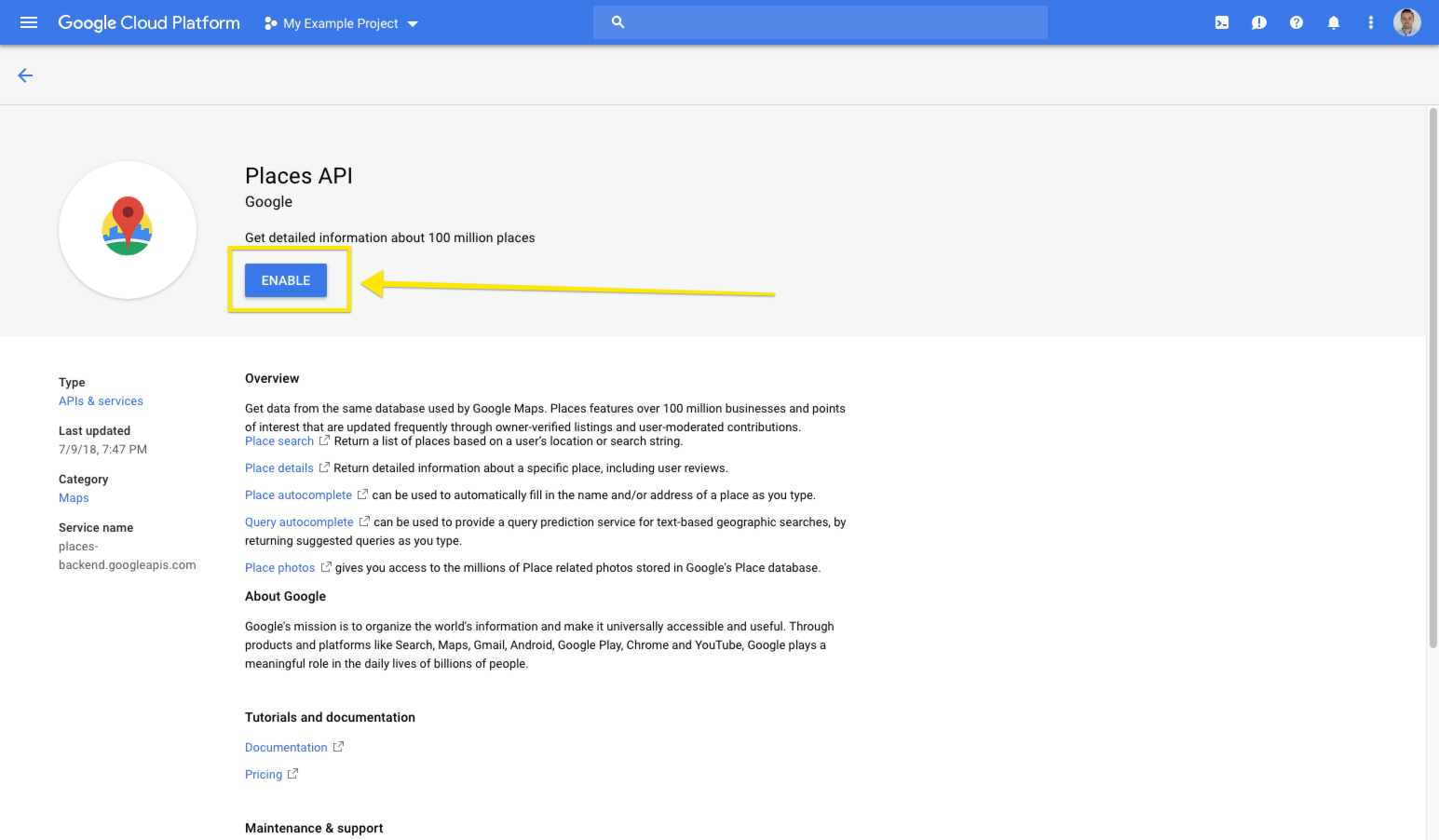Click the project hexagon dots icon
Screen dimensions: 1439x840
tap(270, 23)
